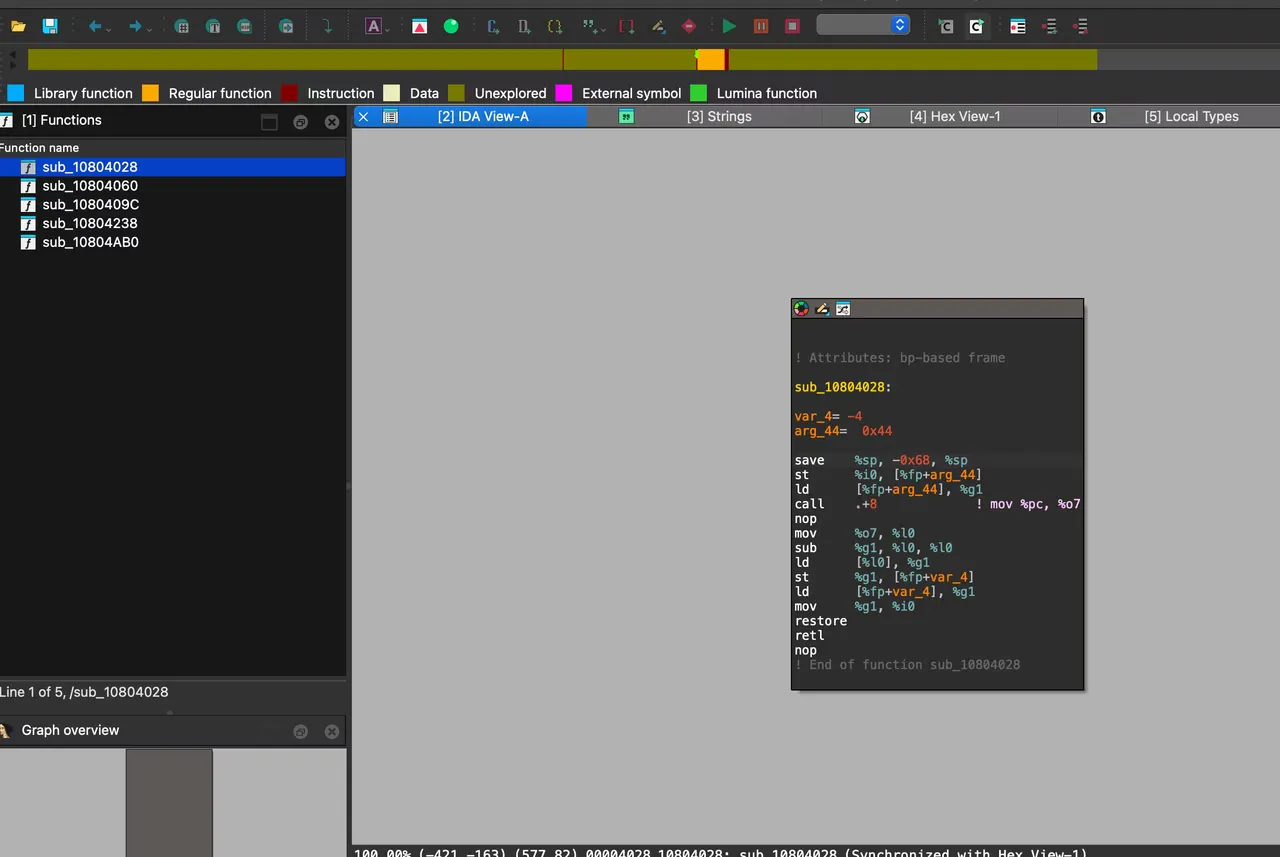Start the debugger with the green play button

click(x=729, y=26)
